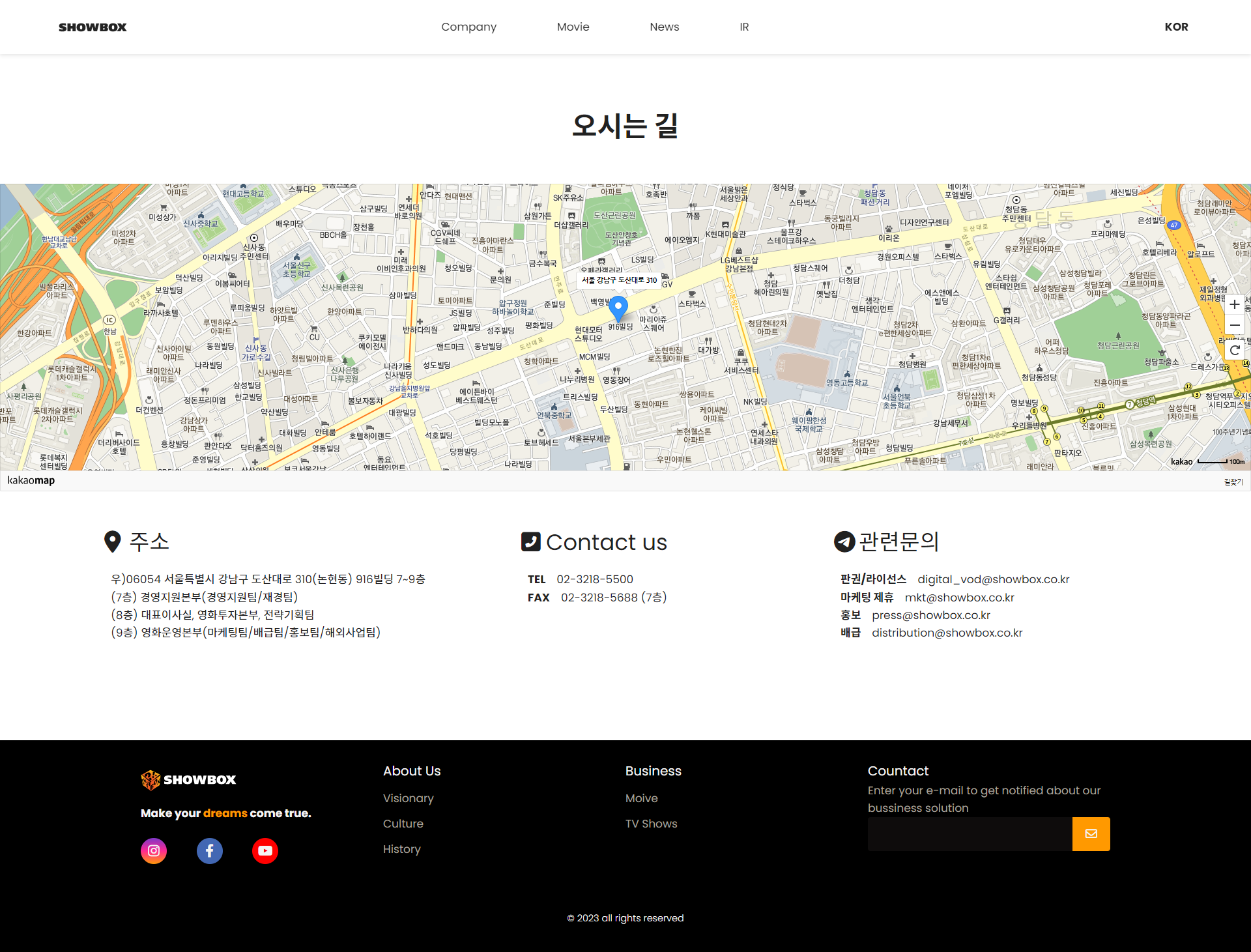Click the 길찾기 directions link
1251x952 pixels.
(1233, 482)
